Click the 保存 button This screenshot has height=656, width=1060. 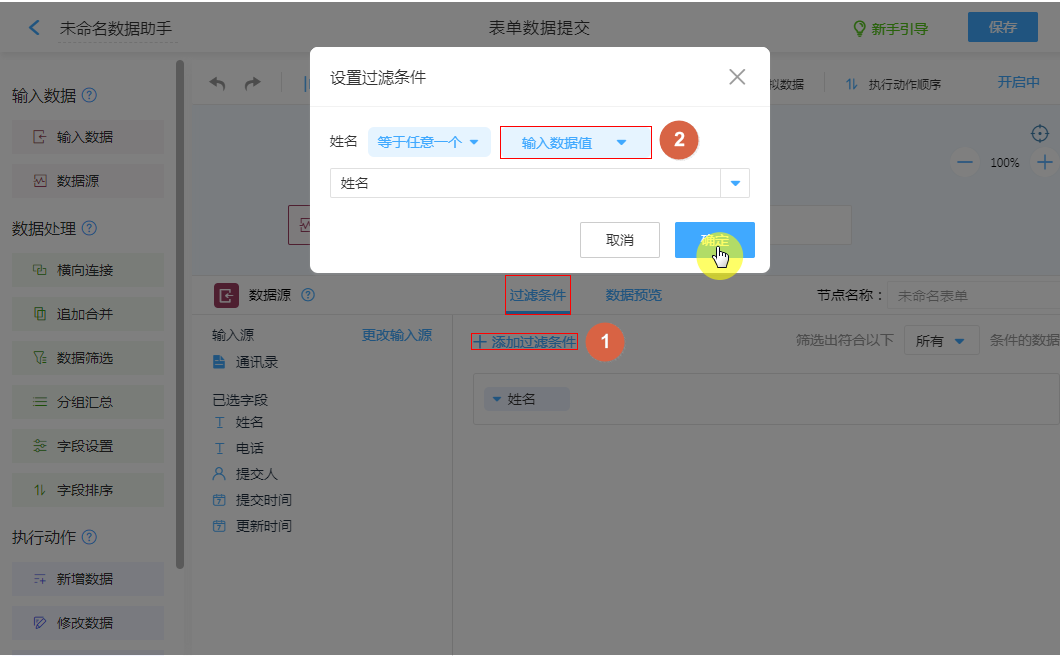[1002, 27]
